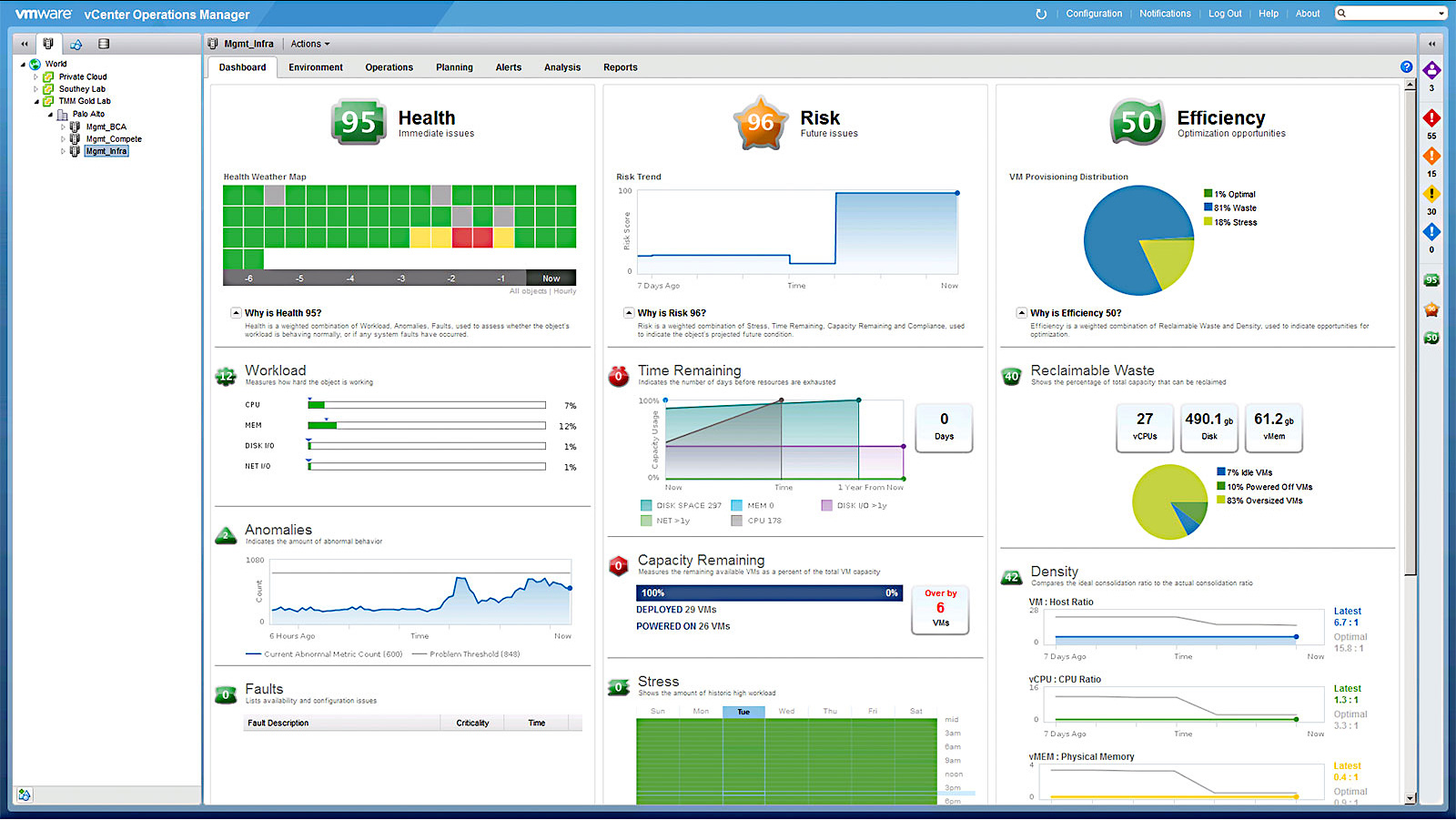Click the Capacity Remaining 0 badge icon
Image resolution: width=1456 pixels, height=820 pixels.
[x=619, y=566]
